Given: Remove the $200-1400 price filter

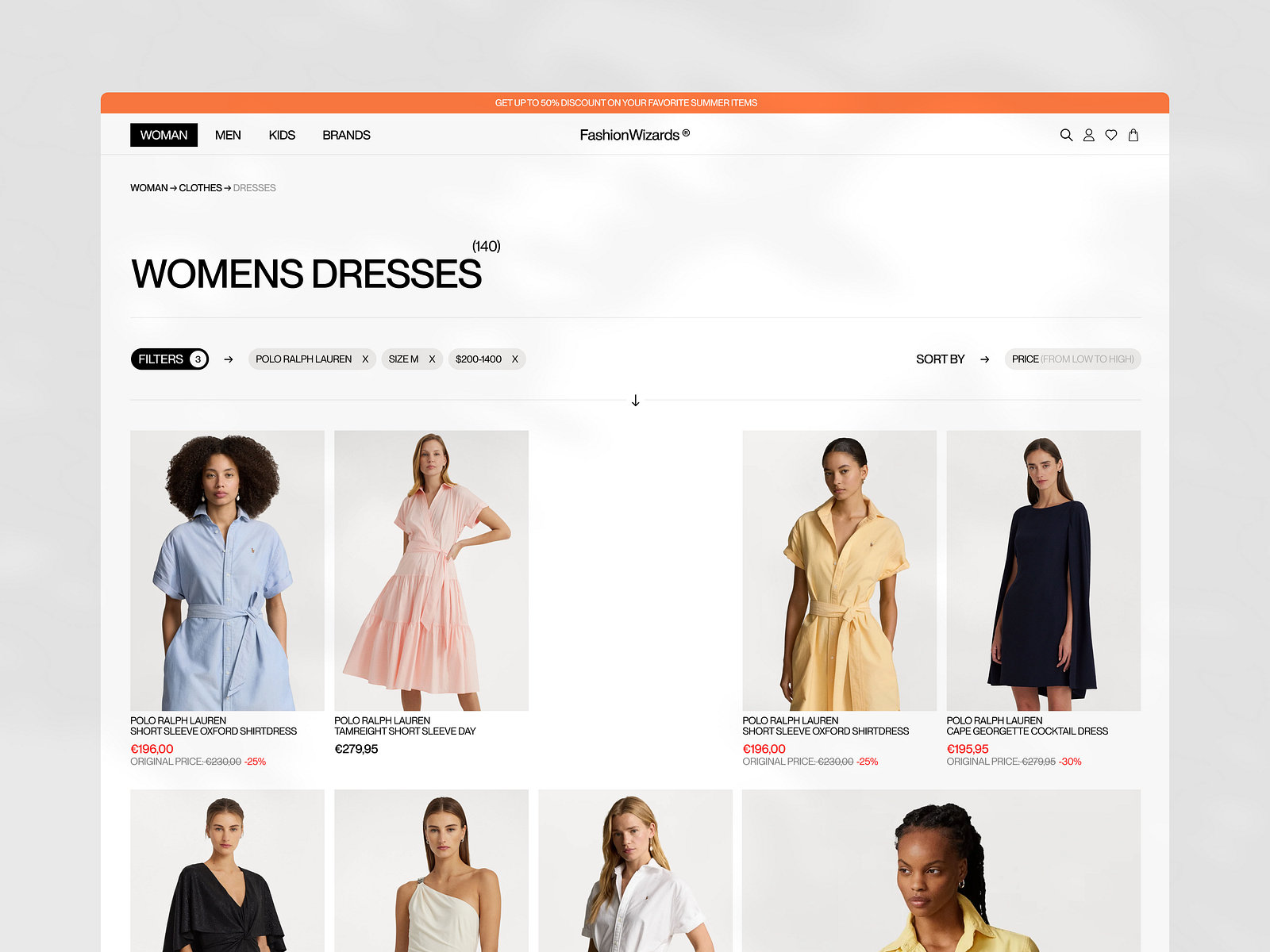Looking at the screenshot, I should pyautogui.click(x=514, y=359).
